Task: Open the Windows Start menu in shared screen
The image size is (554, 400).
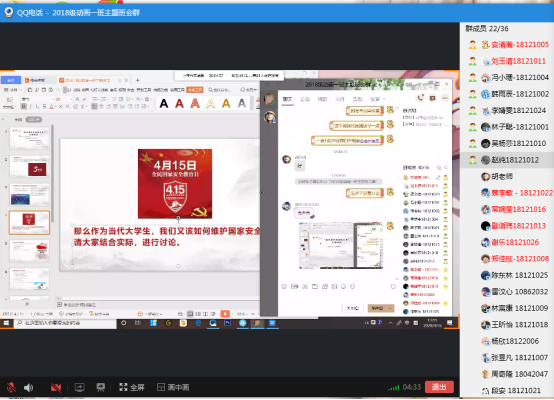Action: (6, 323)
